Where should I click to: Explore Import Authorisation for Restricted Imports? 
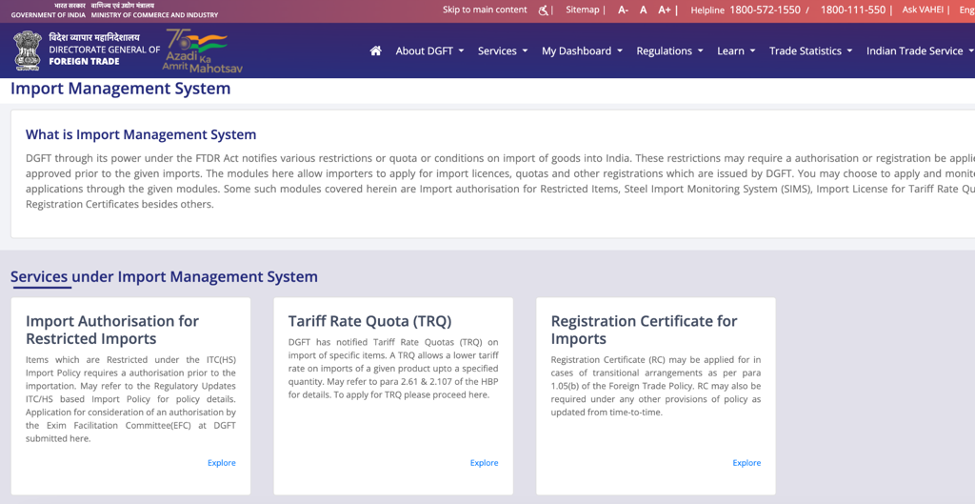coord(222,463)
